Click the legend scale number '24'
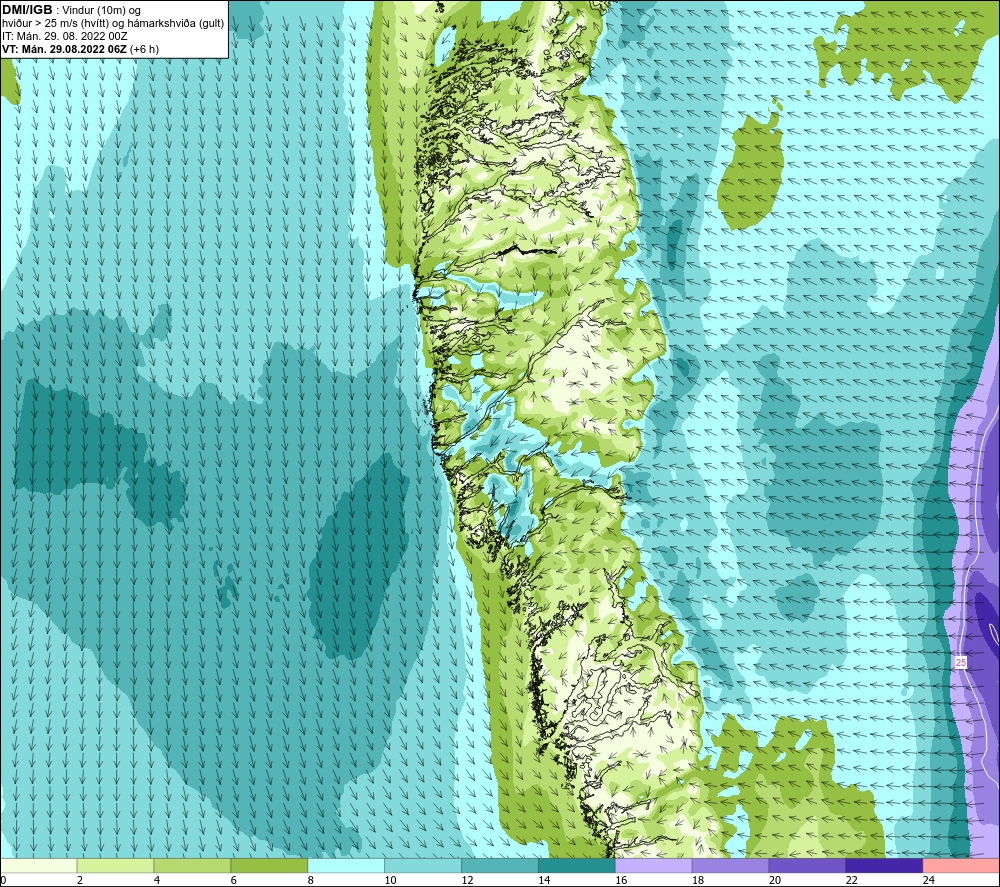The width and height of the screenshot is (1000, 887). 929,880
